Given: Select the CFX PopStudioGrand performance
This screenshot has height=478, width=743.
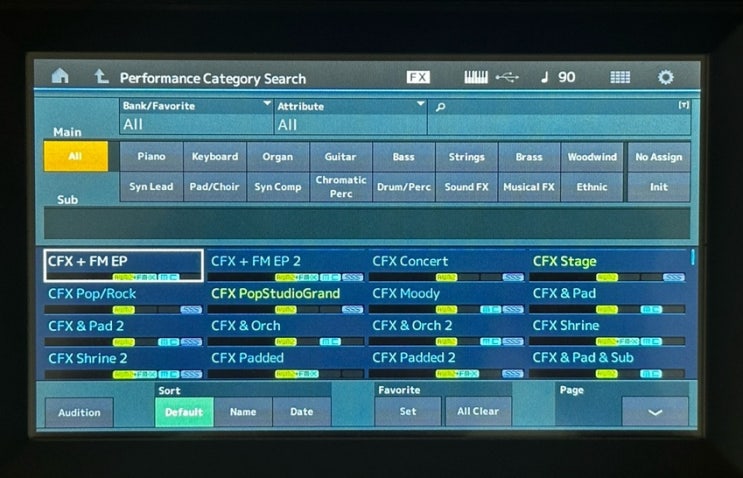Looking at the screenshot, I should click(286, 298).
